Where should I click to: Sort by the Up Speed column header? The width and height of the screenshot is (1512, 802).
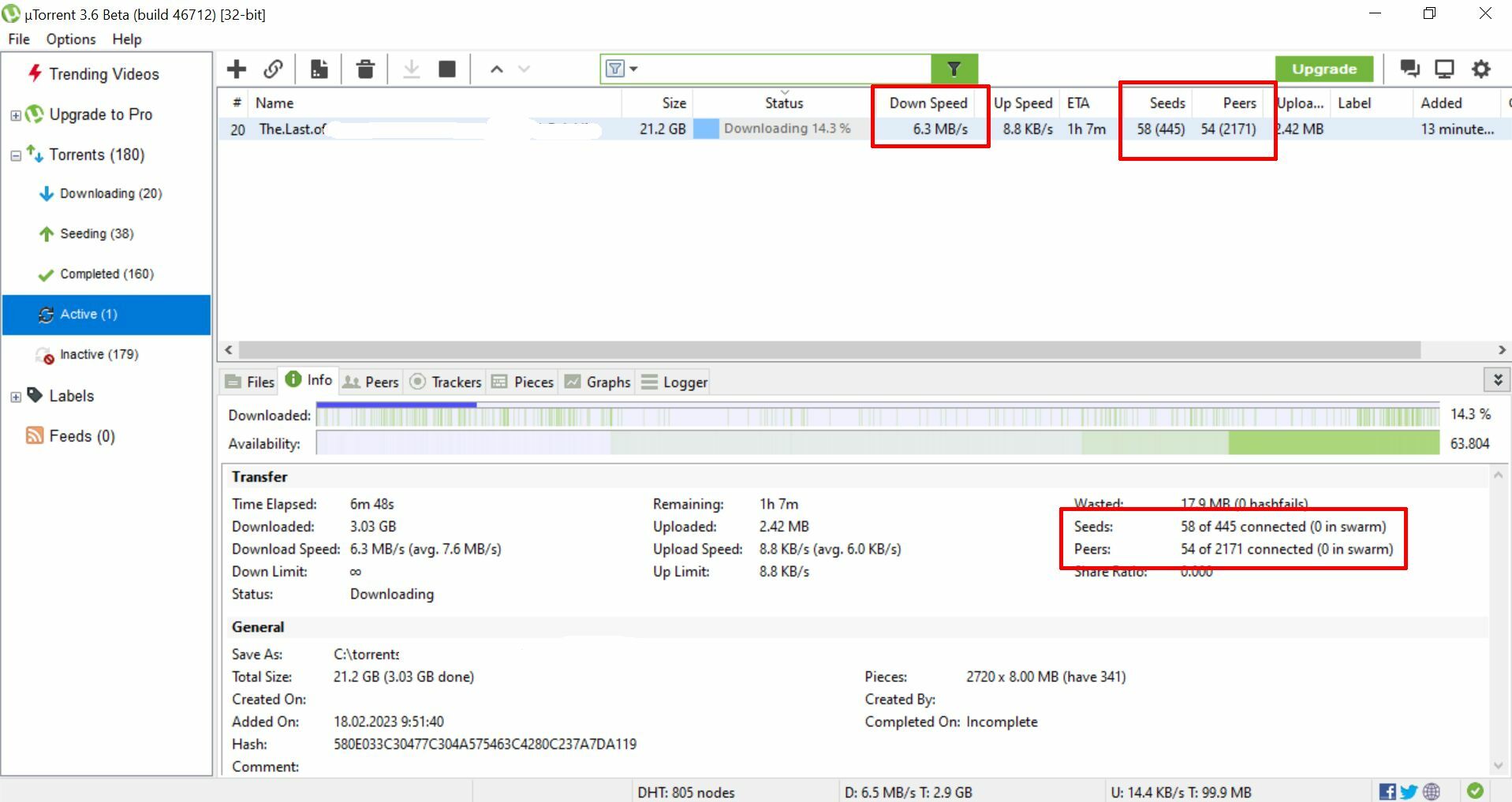click(1023, 103)
